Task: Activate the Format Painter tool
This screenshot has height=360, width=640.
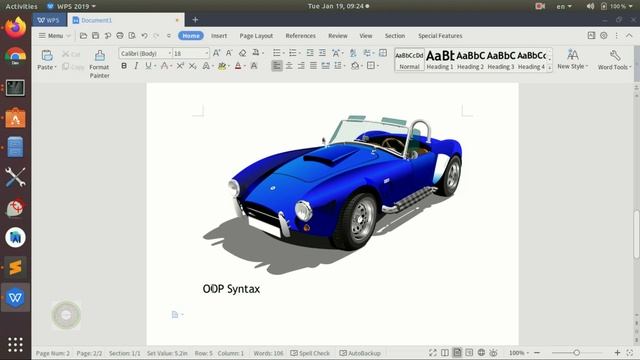Action: 100,64
